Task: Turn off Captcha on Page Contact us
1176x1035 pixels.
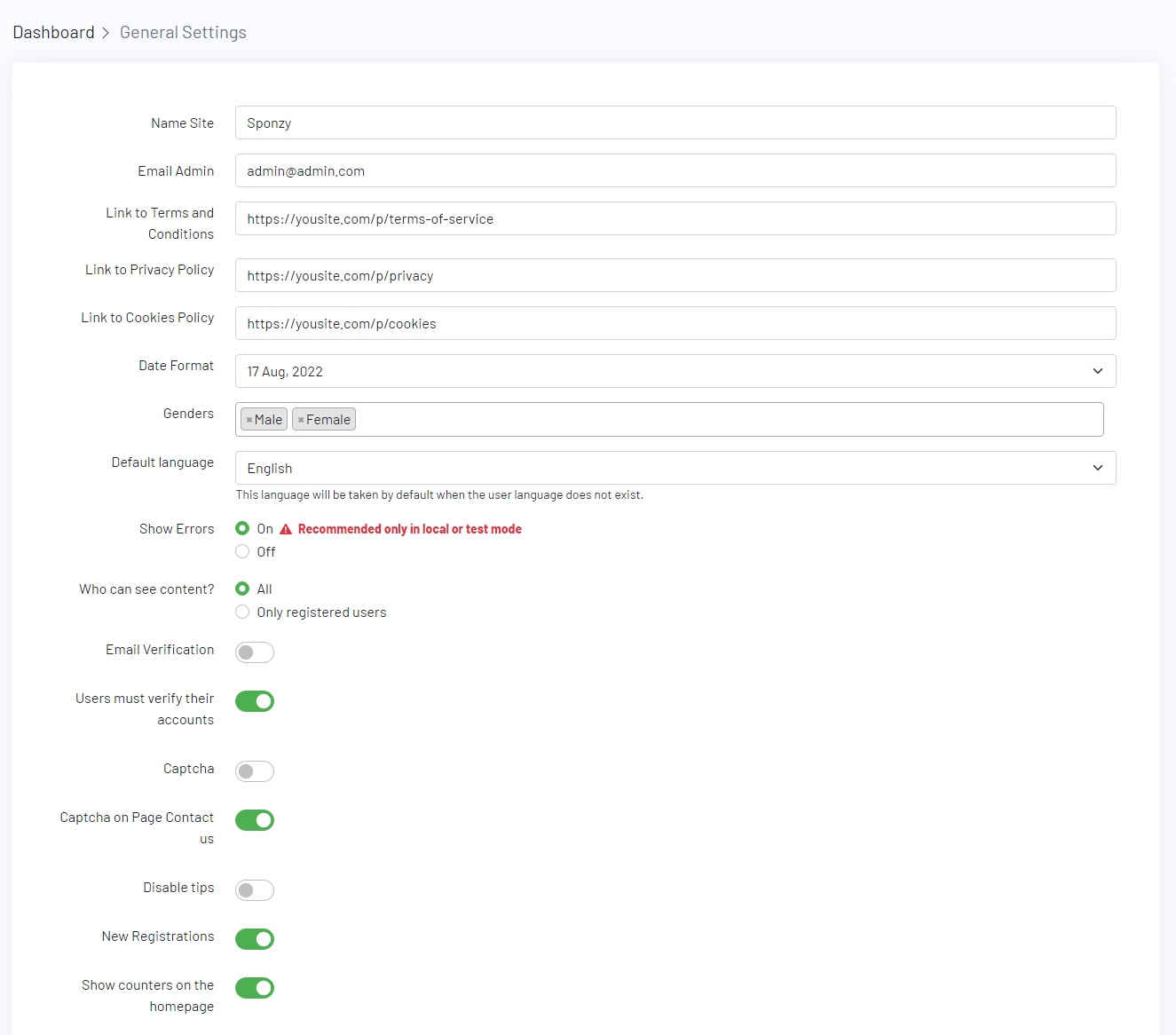Action: click(255, 820)
